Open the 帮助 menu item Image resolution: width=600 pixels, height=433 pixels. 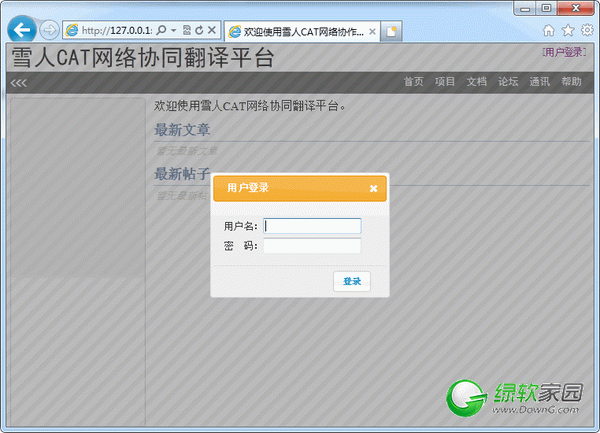[x=571, y=81]
